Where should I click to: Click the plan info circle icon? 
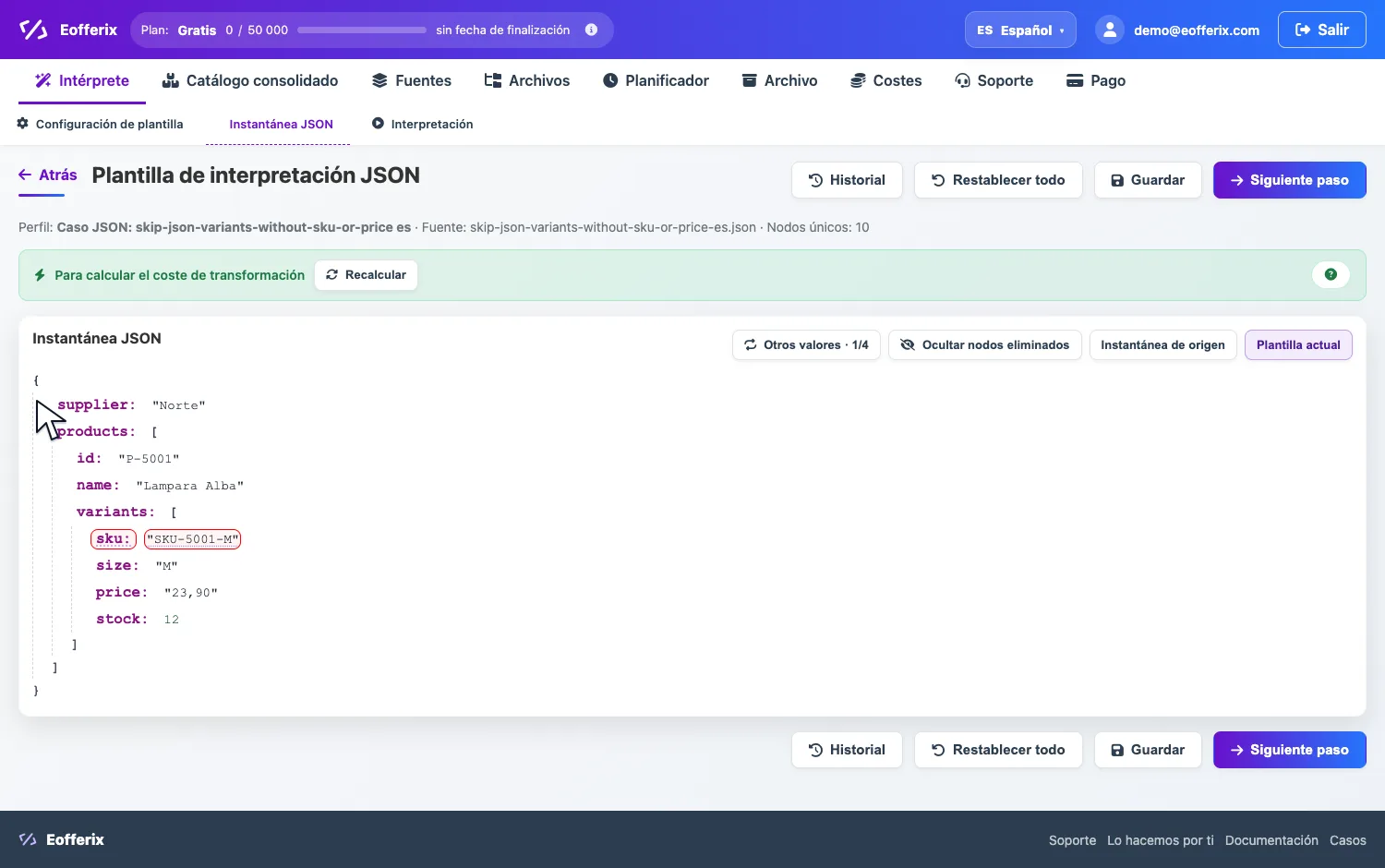click(x=591, y=30)
